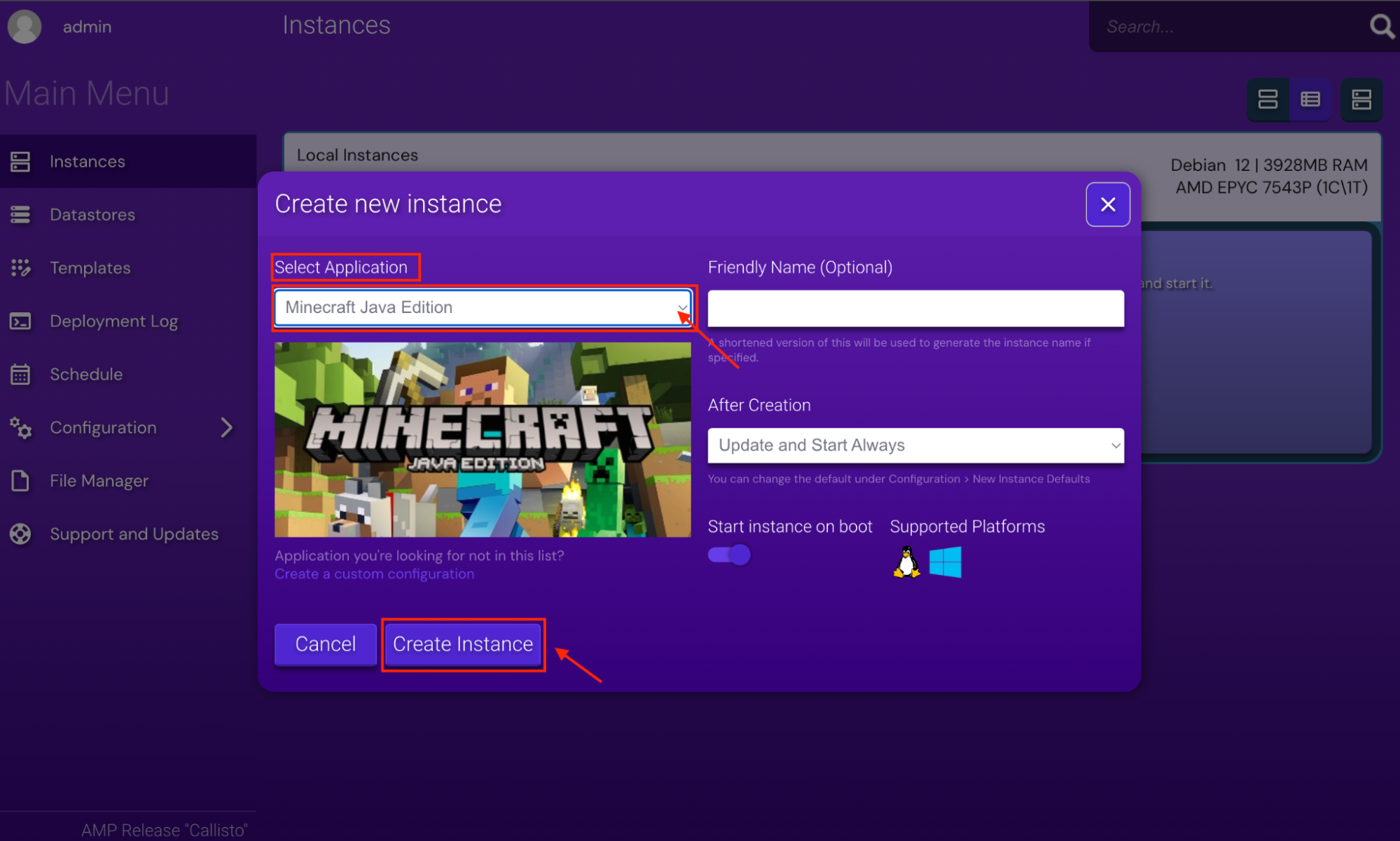Image resolution: width=1400 pixels, height=841 pixels.
Task: Open Instances via its sidebar icon
Action: coord(21,161)
